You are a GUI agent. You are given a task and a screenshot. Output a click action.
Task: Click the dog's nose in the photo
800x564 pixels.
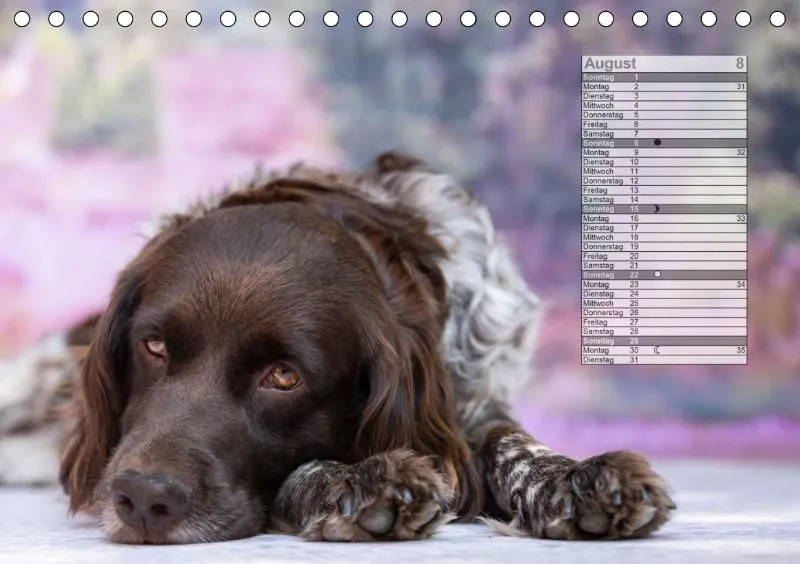click(x=149, y=500)
